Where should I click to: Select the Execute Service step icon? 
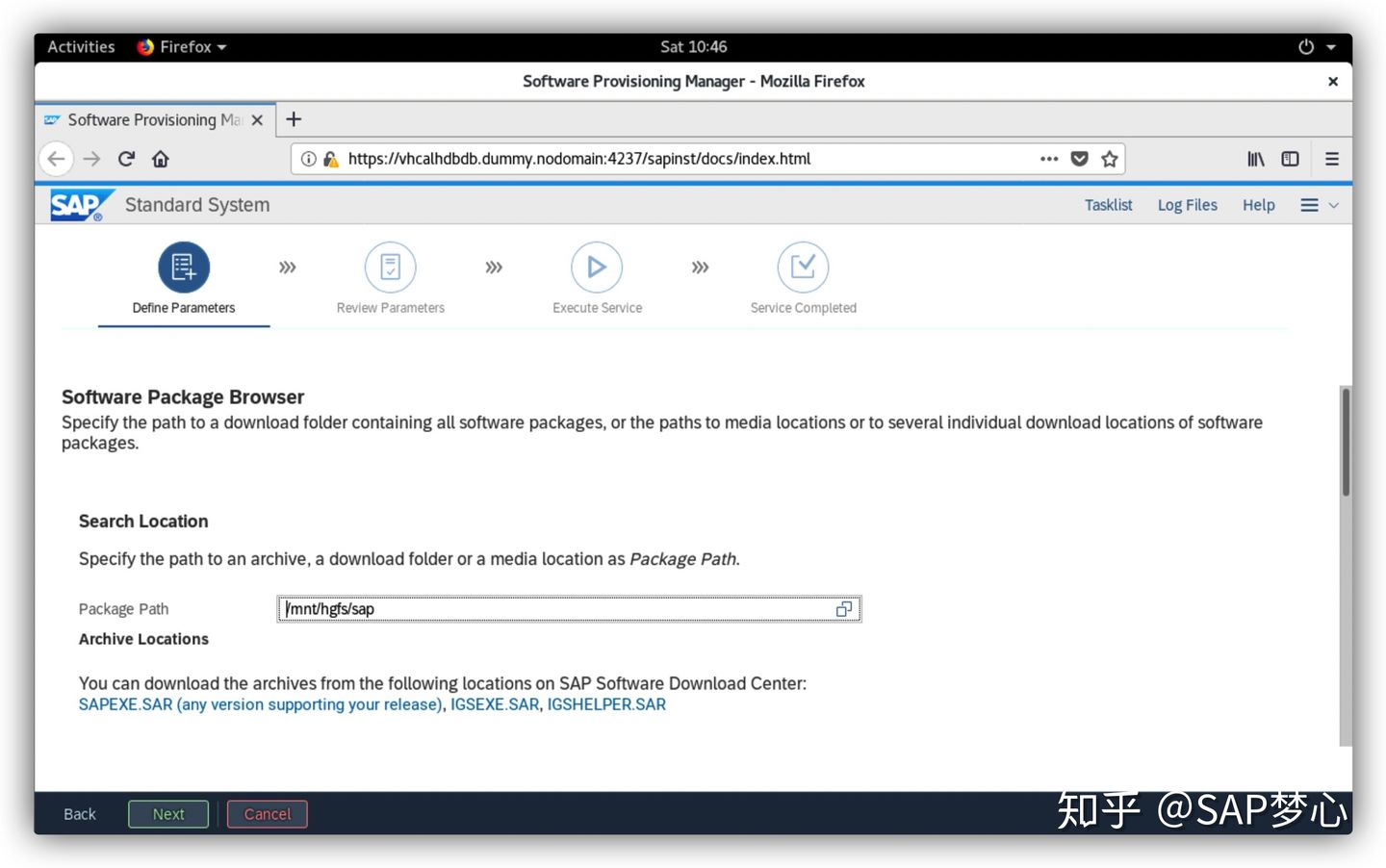(x=597, y=267)
